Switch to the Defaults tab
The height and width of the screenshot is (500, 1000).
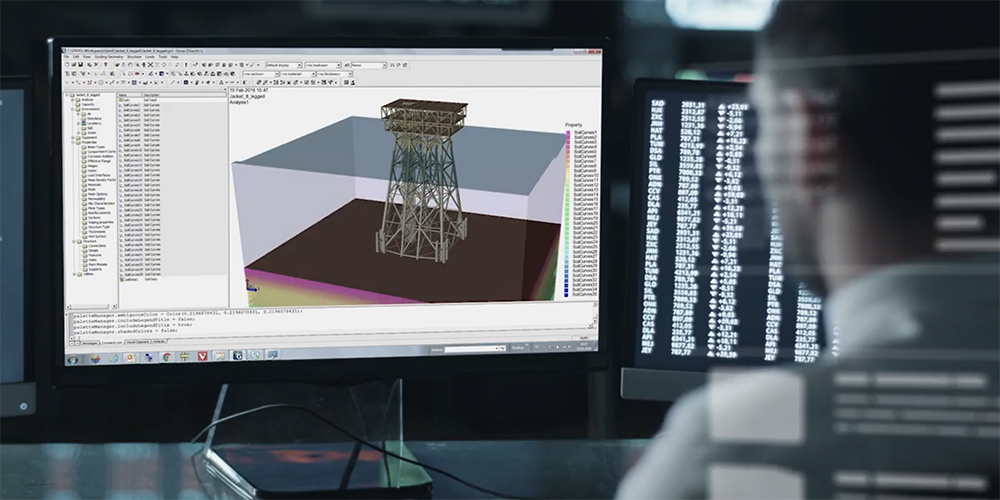pyautogui.click(x=159, y=342)
